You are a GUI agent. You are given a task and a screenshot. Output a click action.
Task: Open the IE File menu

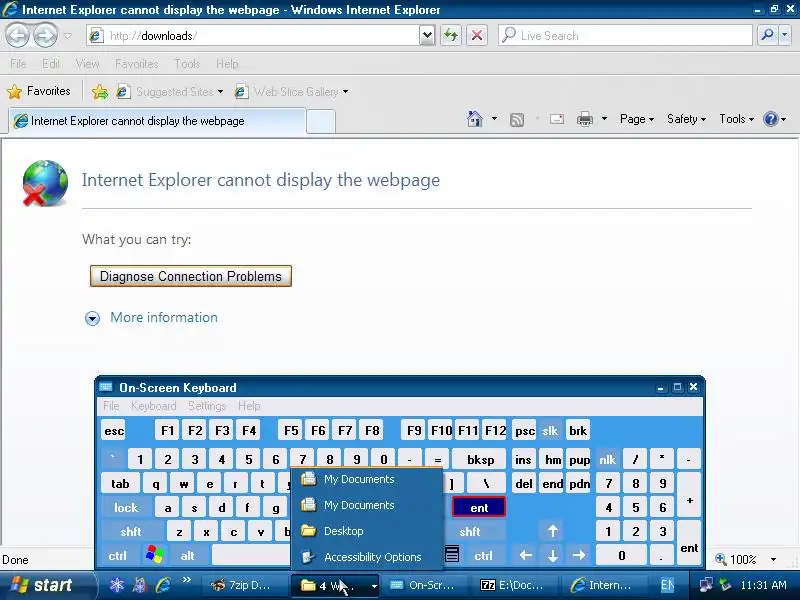pos(18,64)
